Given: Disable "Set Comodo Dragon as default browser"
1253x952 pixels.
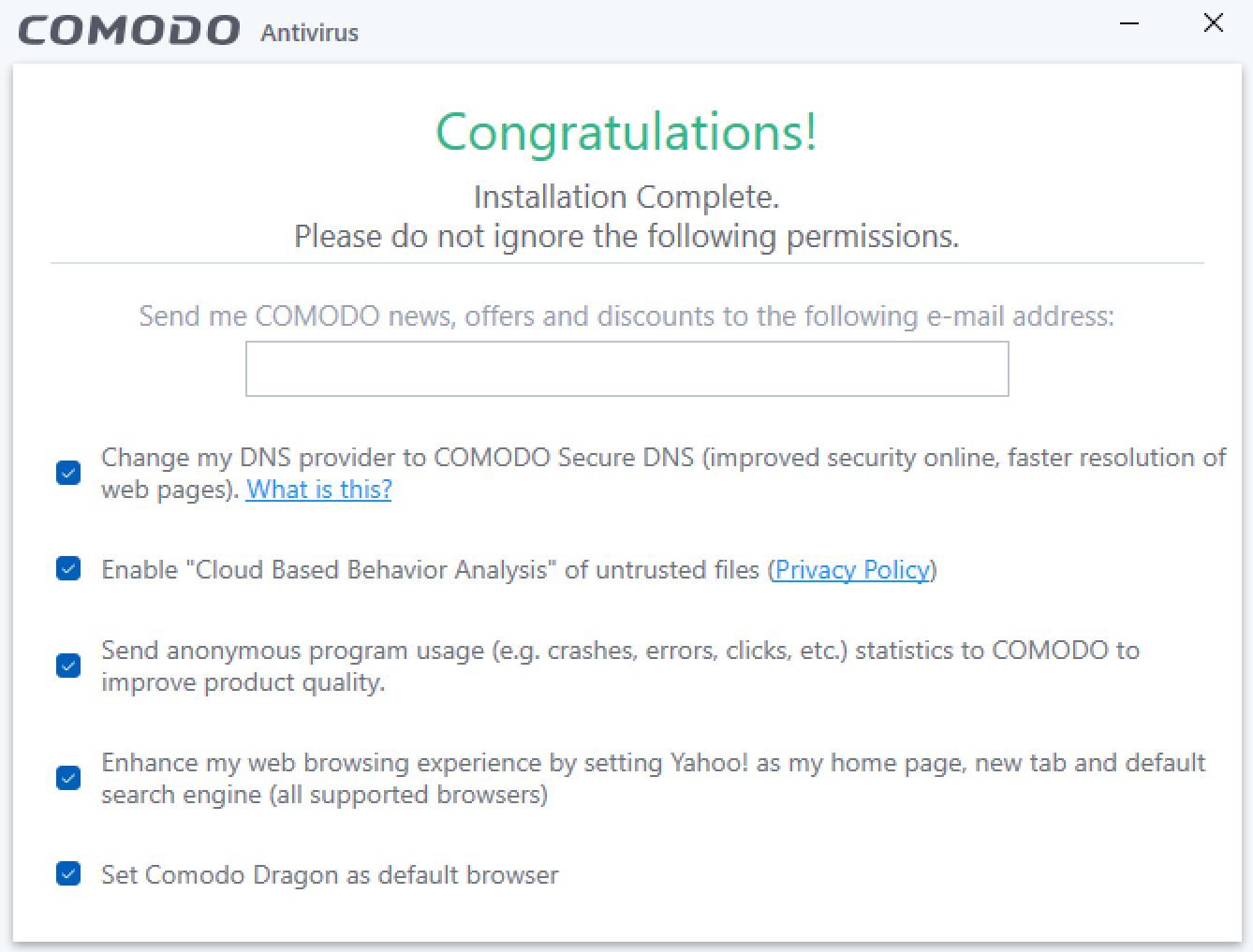Looking at the screenshot, I should [x=67, y=874].
